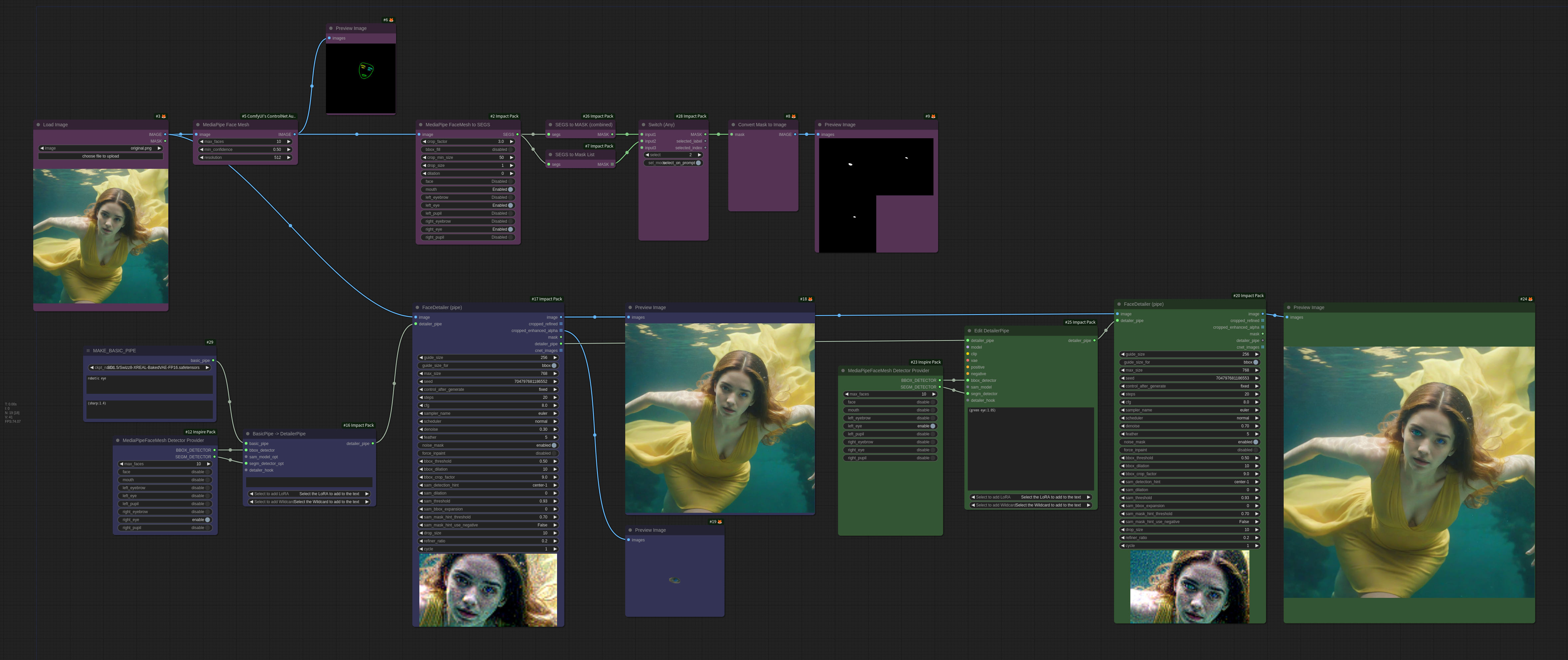
Task: Click collapse dot on Switch (Any) node
Action: pyautogui.click(x=643, y=125)
